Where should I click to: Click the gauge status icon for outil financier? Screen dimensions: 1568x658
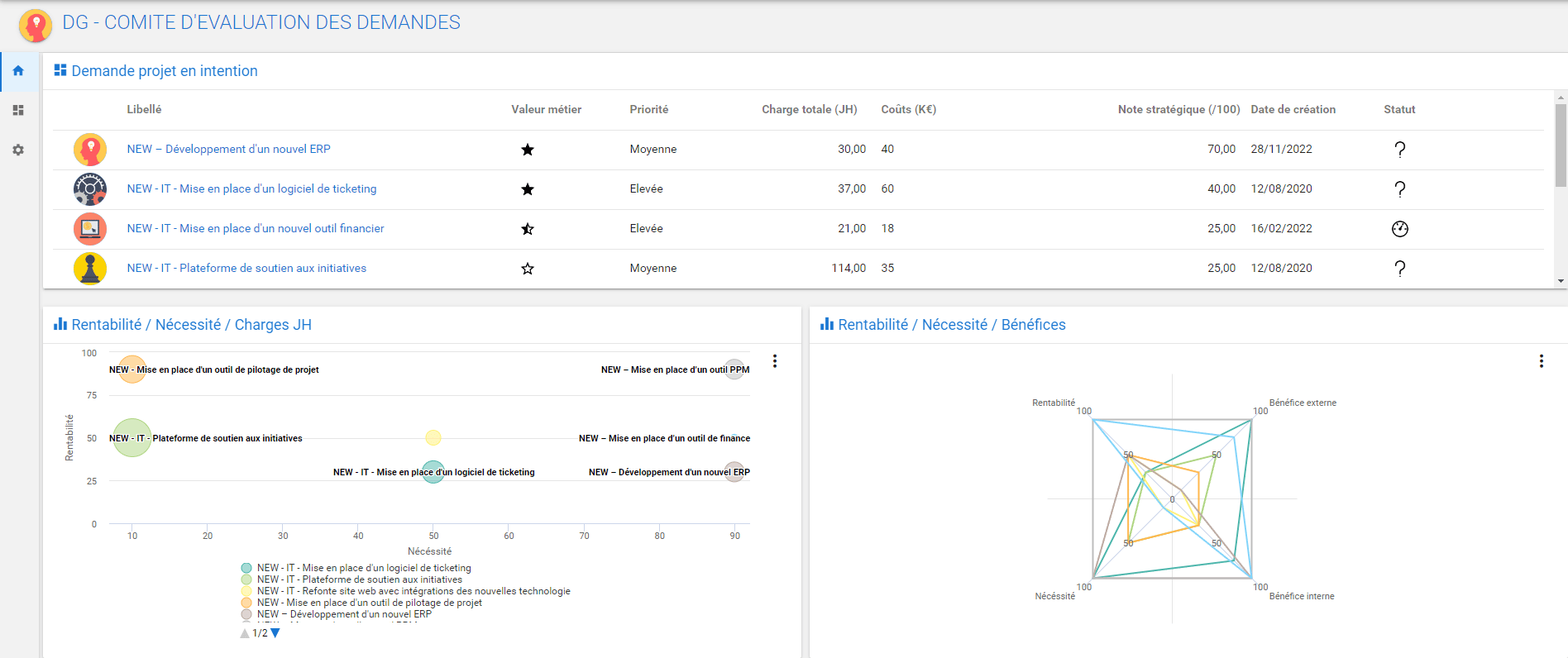pyautogui.click(x=1400, y=229)
